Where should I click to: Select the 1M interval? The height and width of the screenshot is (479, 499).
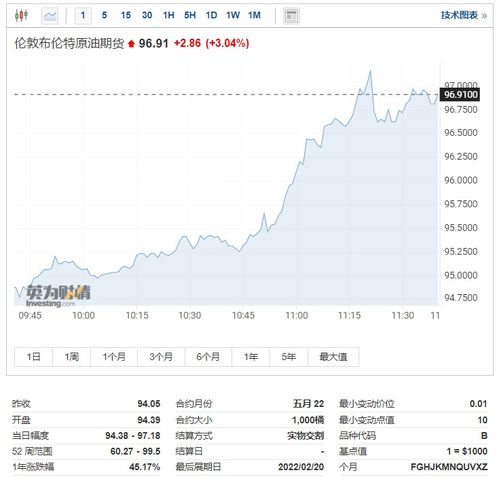pos(254,15)
